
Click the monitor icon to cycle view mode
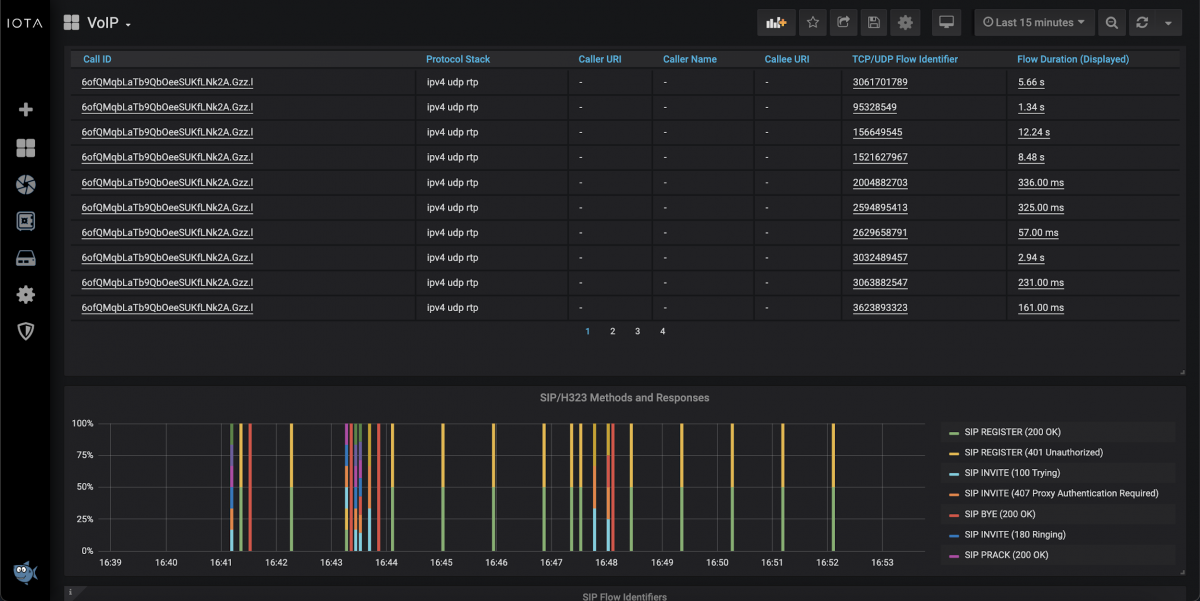click(946, 22)
